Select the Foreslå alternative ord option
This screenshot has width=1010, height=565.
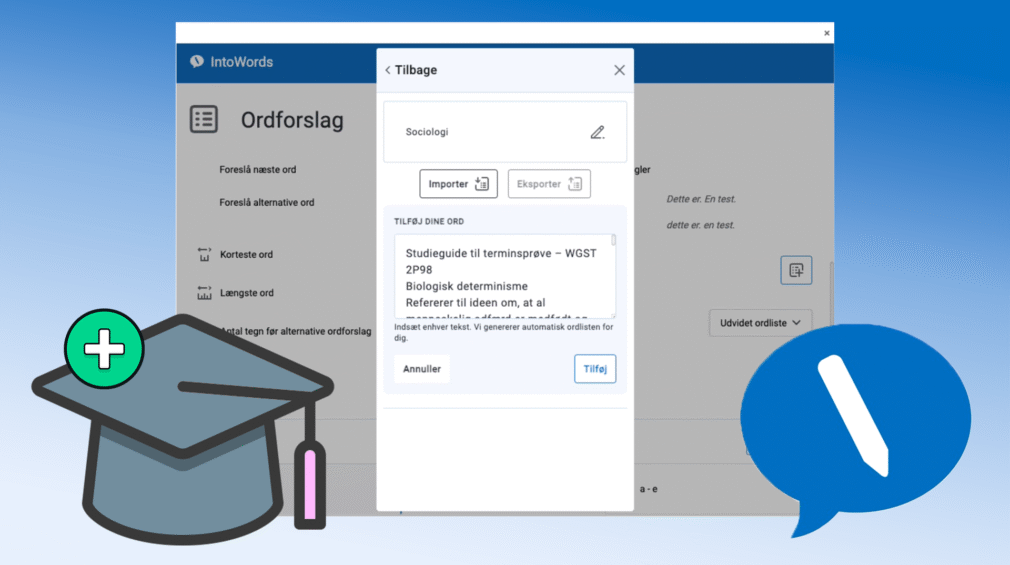coord(267,203)
